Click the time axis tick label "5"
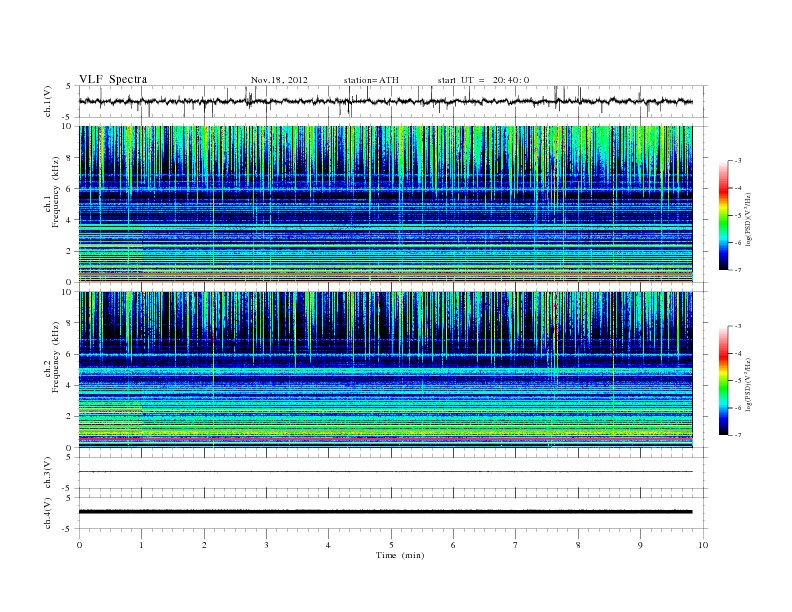 click(x=391, y=545)
